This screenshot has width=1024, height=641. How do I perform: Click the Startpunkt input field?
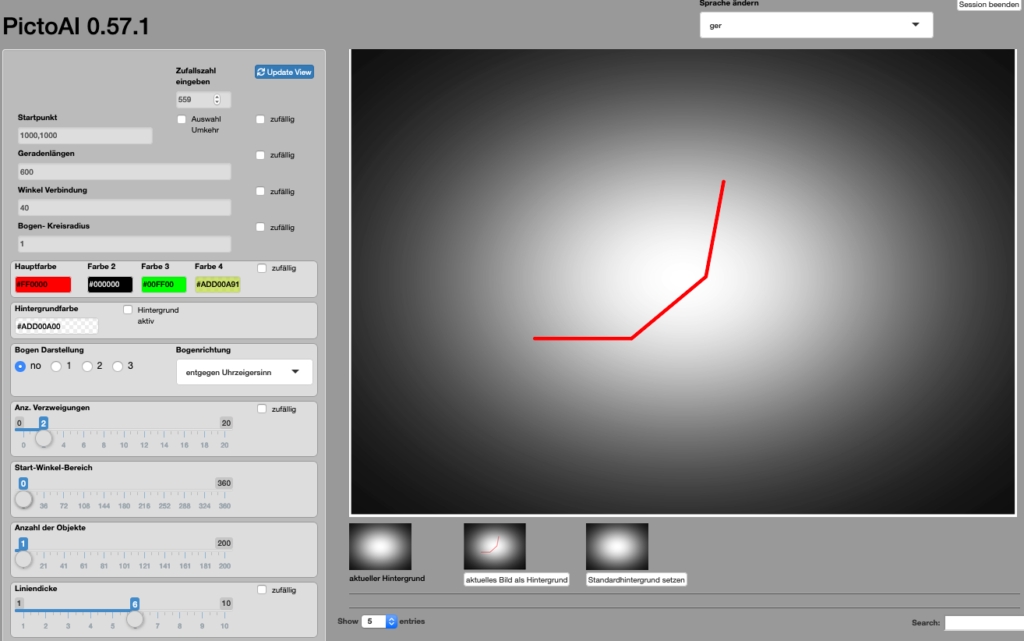click(x=85, y=136)
